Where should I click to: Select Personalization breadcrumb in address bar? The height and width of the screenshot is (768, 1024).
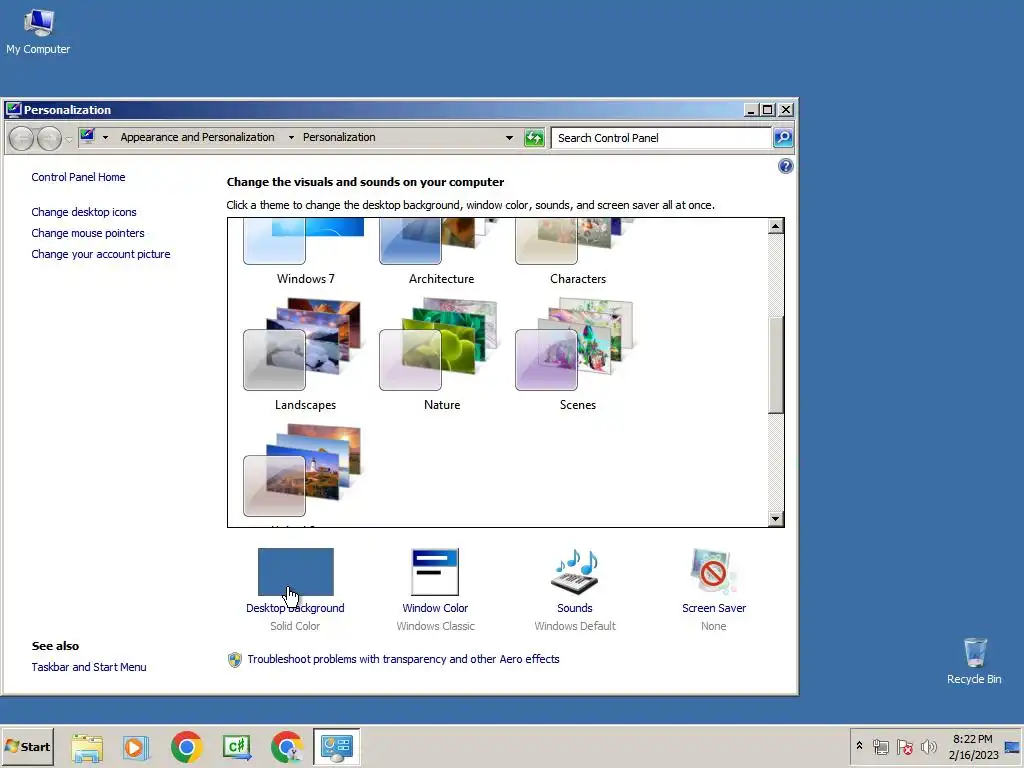[339, 137]
